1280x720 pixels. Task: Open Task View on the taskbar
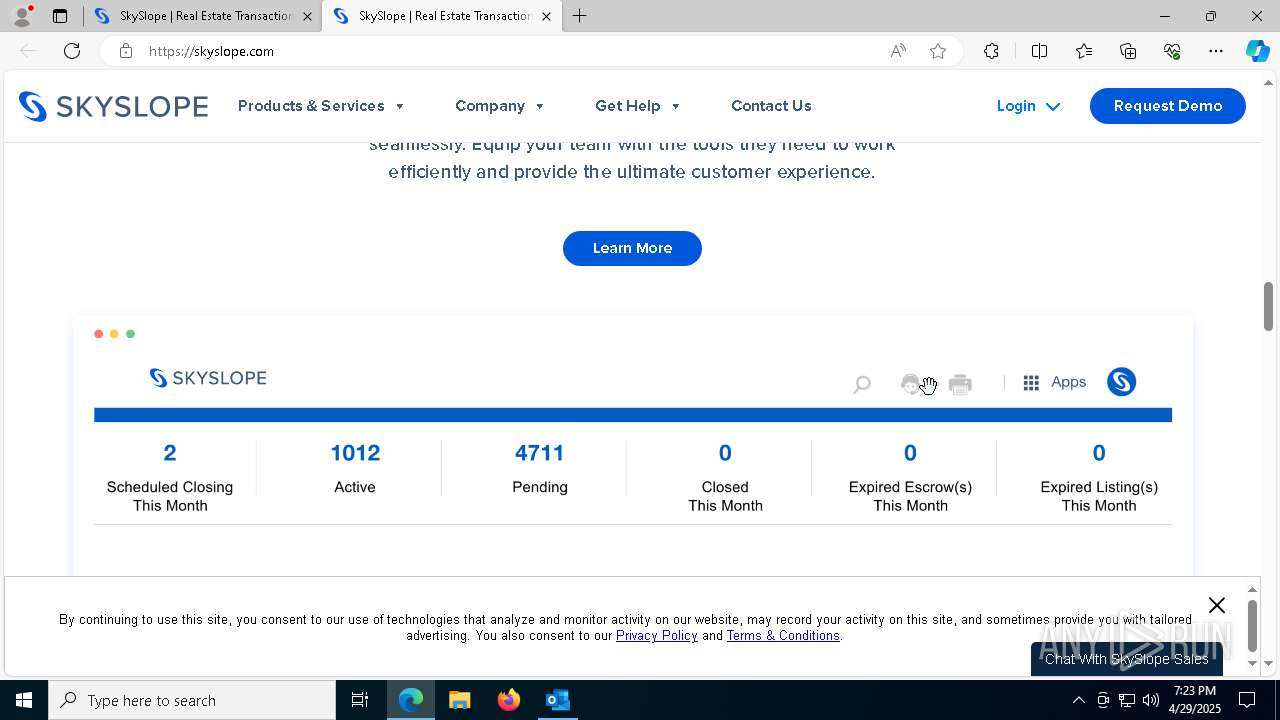coord(360,700)
